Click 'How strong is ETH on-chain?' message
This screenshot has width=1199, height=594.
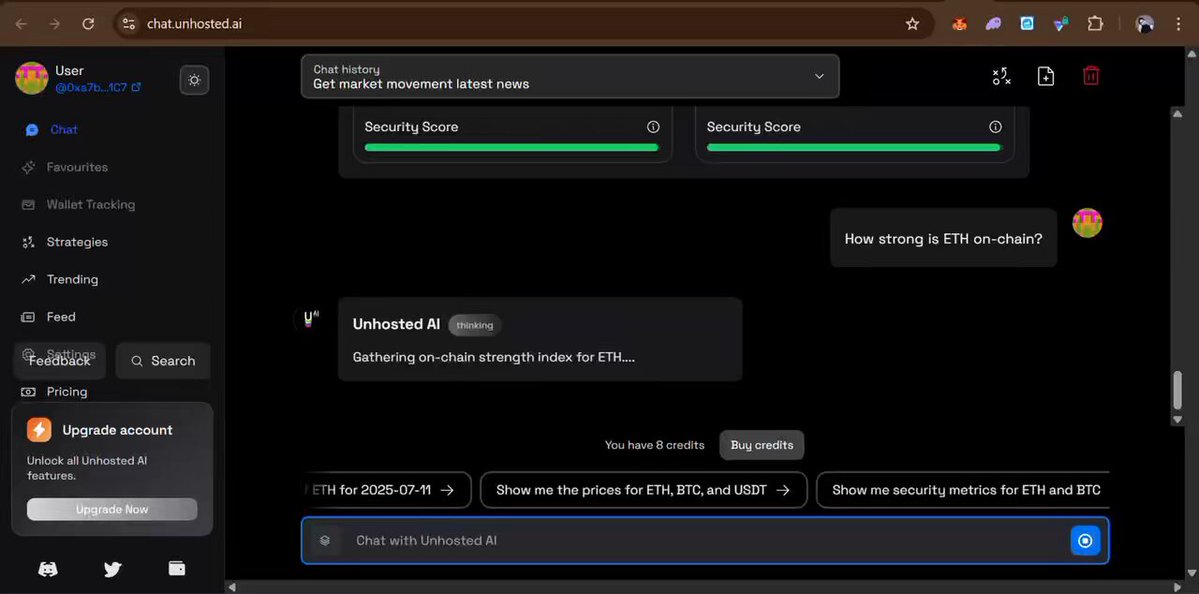pos(943,239)
